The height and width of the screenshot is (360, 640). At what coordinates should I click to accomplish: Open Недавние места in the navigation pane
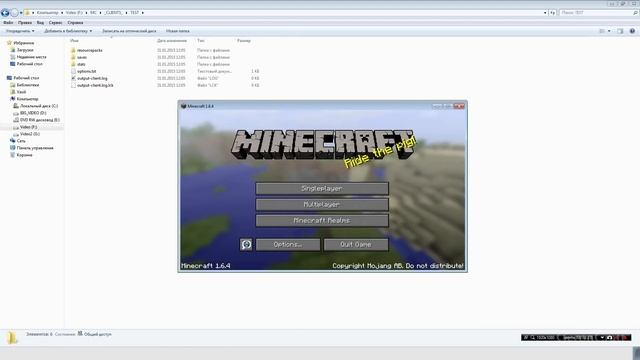click(x=31, y=57)
